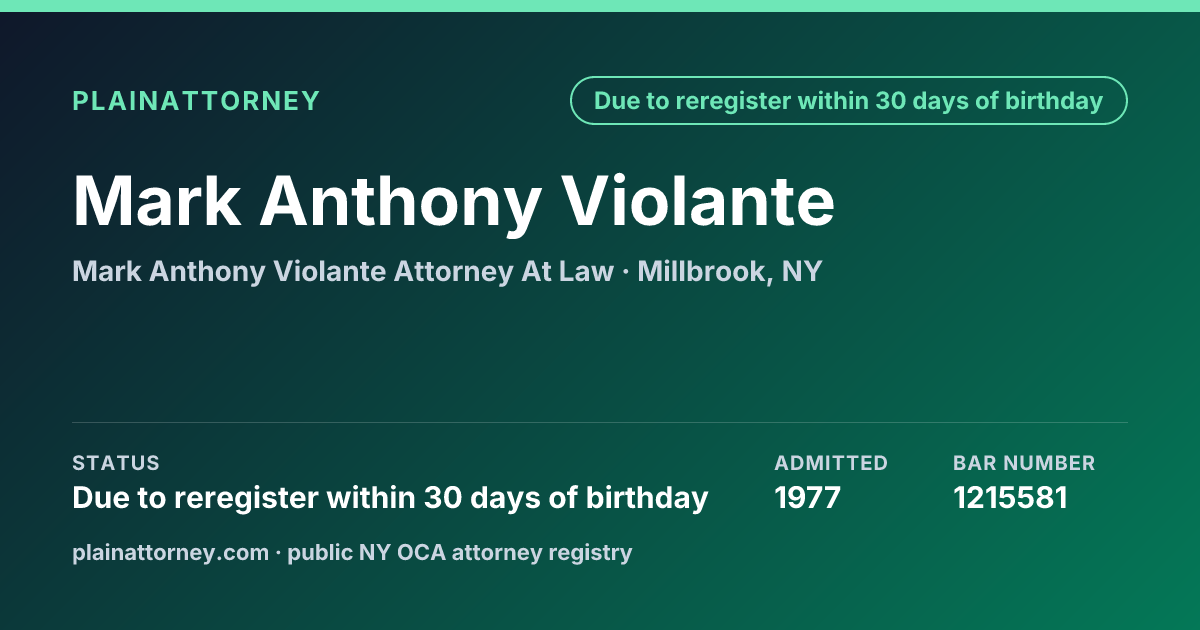Image resolution: width=1200 pixels, height=630 pixels.
Task: Select the admitted year 1977
Action: 808,498
